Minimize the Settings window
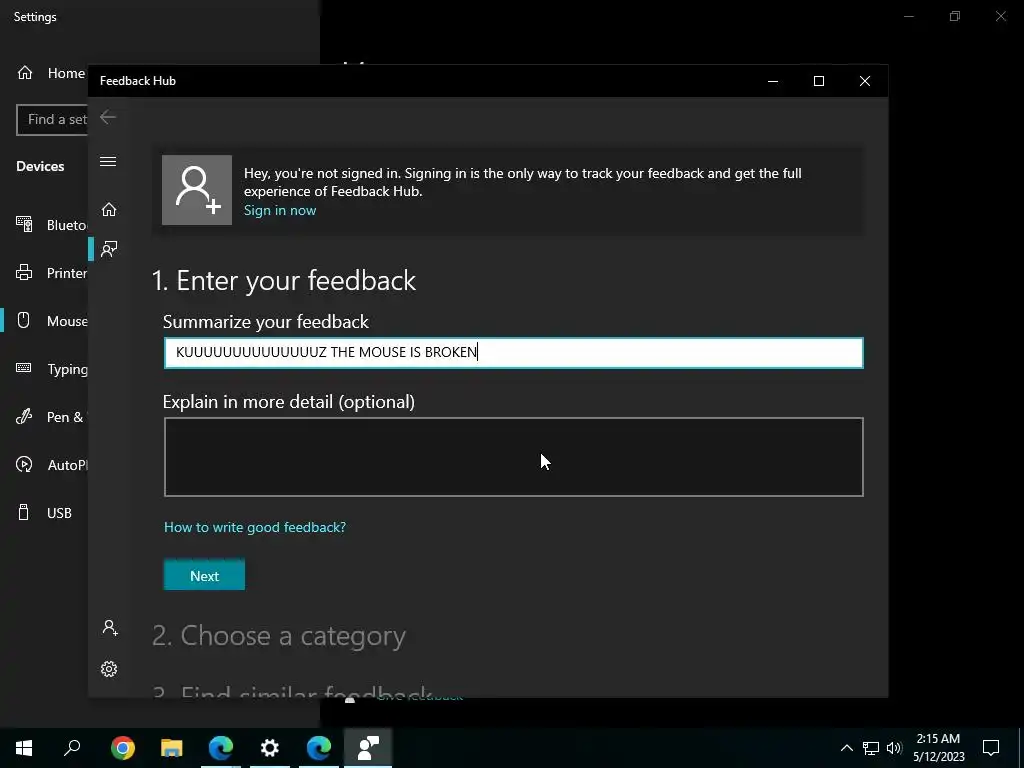Screen dimensions: 1024x768 pos(908,16)
